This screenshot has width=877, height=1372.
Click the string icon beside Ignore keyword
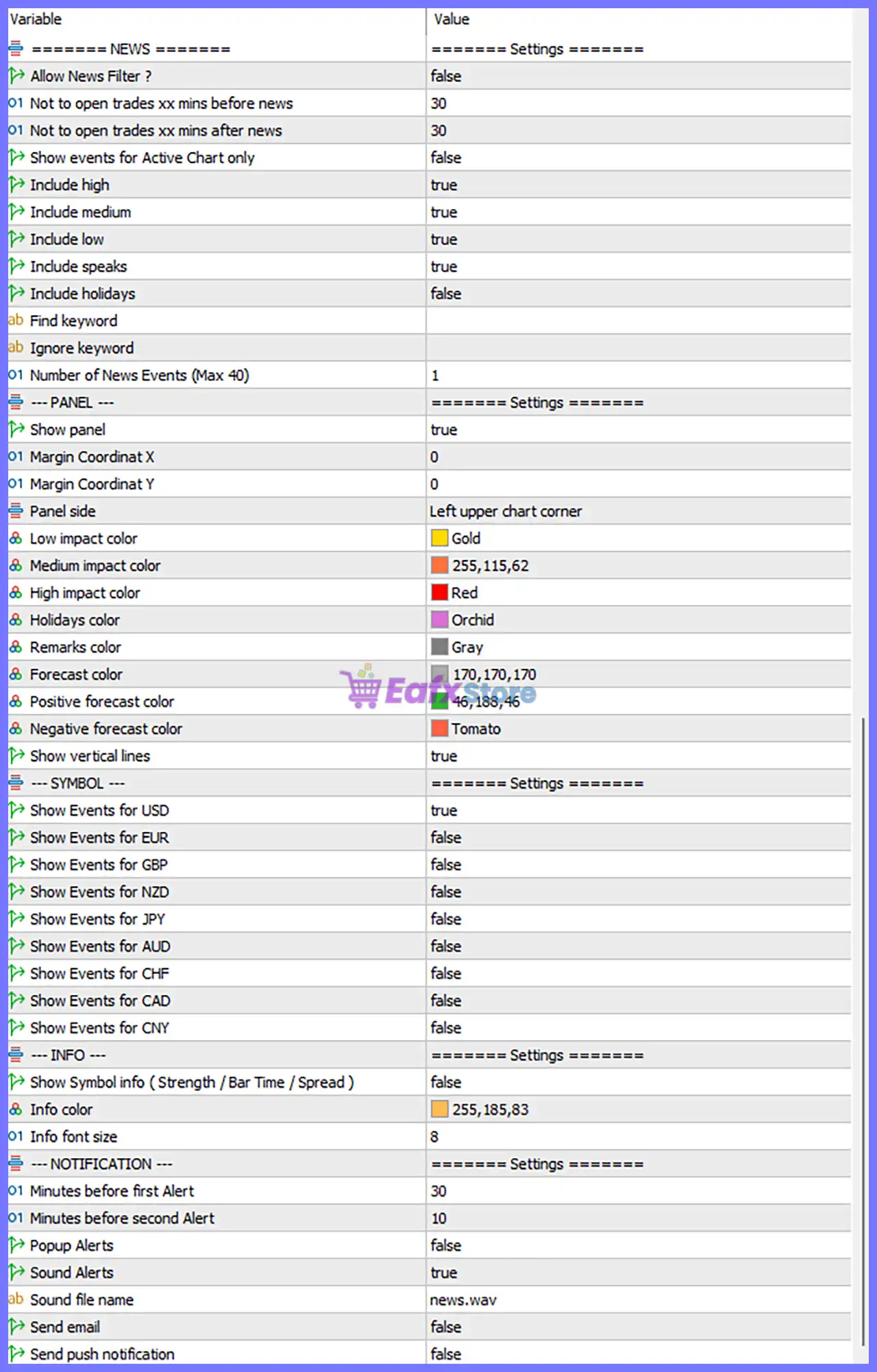(16, 347)
